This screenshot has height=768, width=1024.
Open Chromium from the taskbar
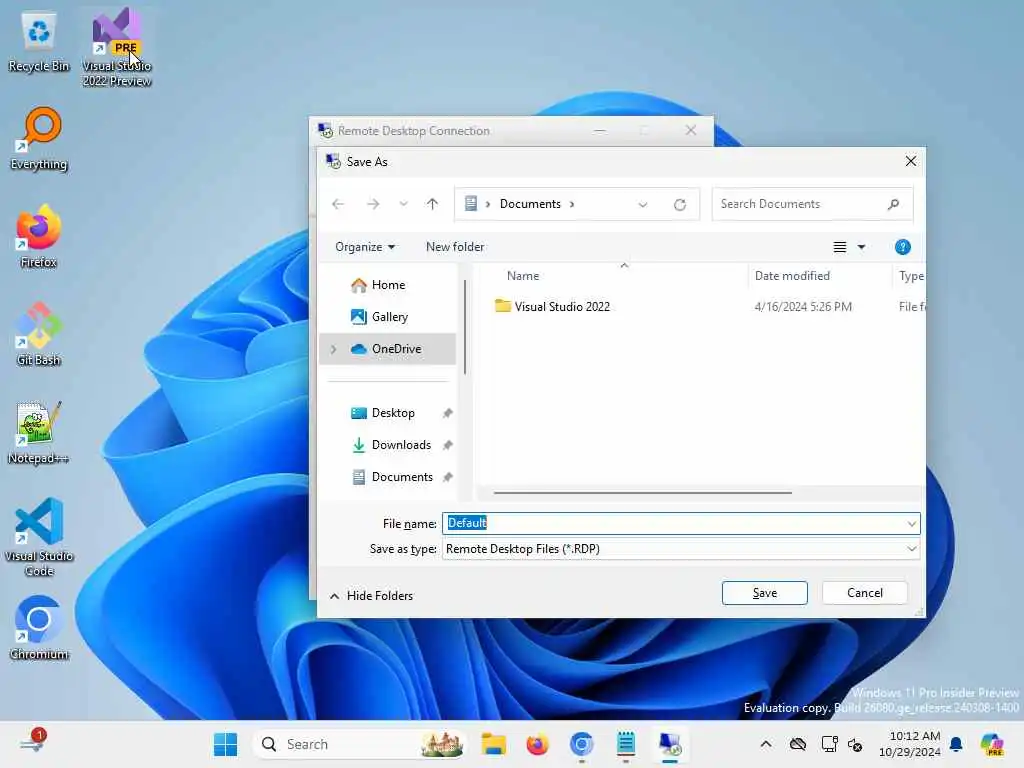581,744
